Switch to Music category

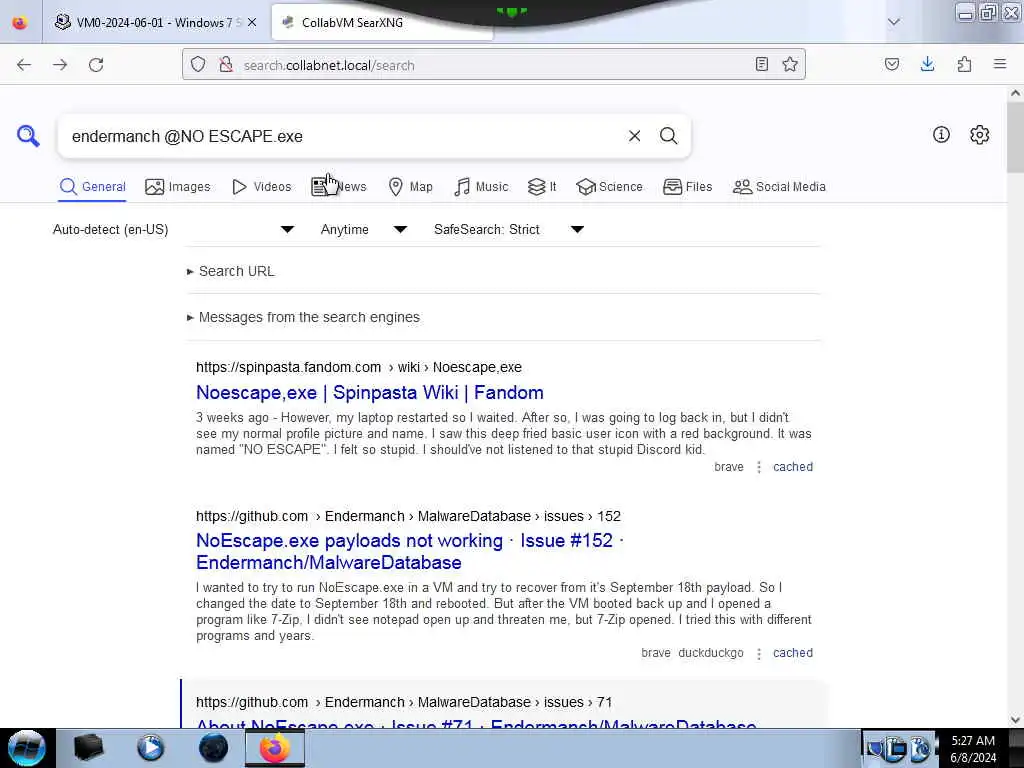click(481, 187)
